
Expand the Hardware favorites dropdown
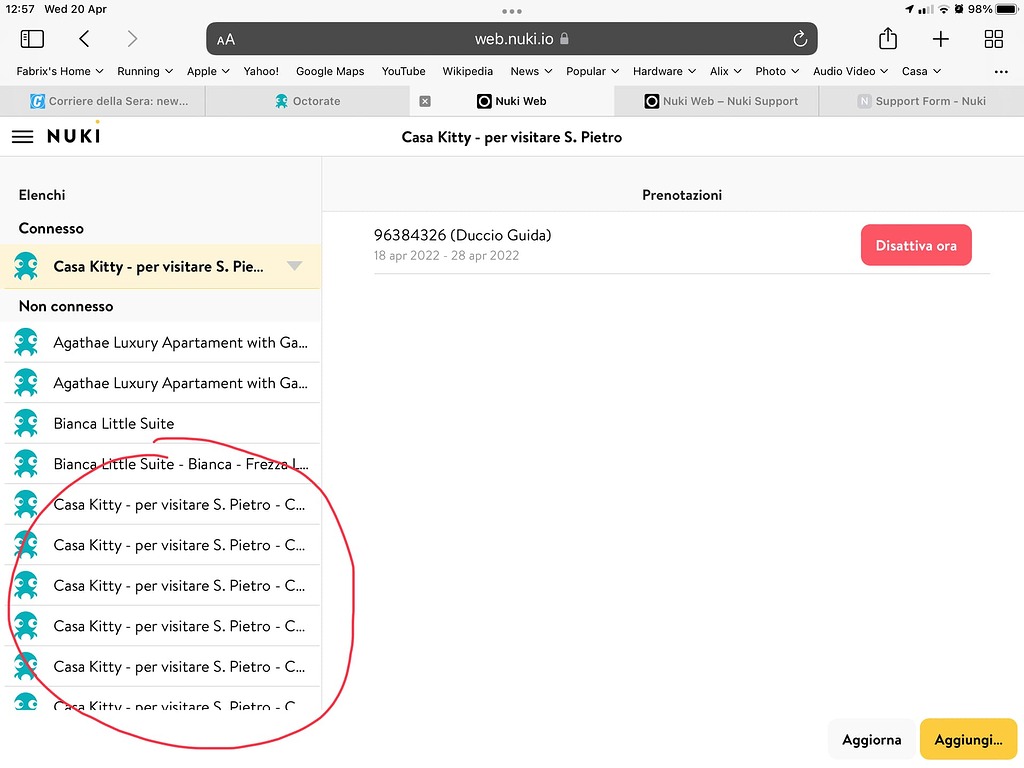point(663,71)
